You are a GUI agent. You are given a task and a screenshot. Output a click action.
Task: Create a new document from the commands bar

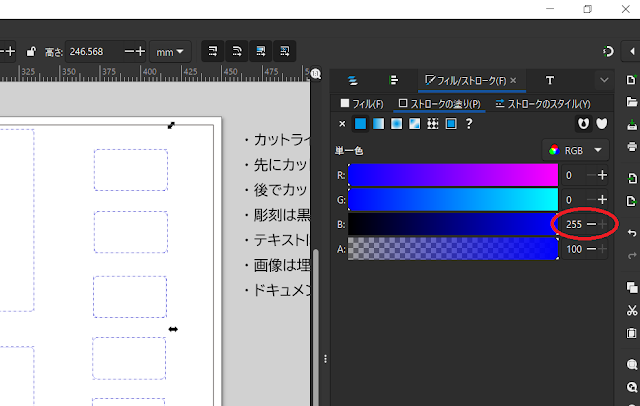tap(631, 80)
